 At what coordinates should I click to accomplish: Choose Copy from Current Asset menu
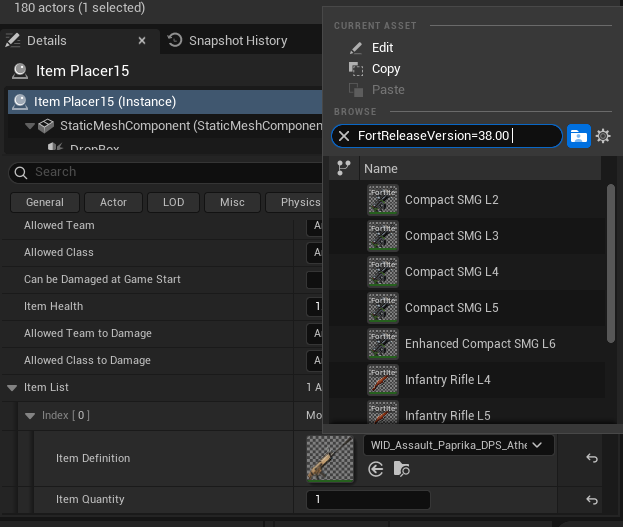[386, 69]
